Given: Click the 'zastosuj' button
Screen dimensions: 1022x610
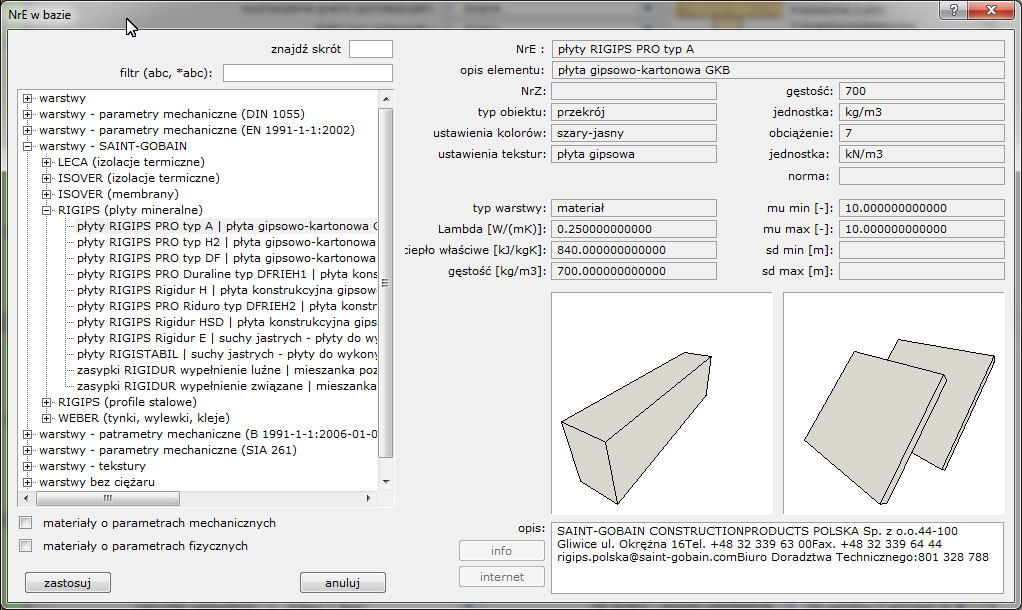Looking at the screenshot, I should pyautogui.click(x=68, y=583).
